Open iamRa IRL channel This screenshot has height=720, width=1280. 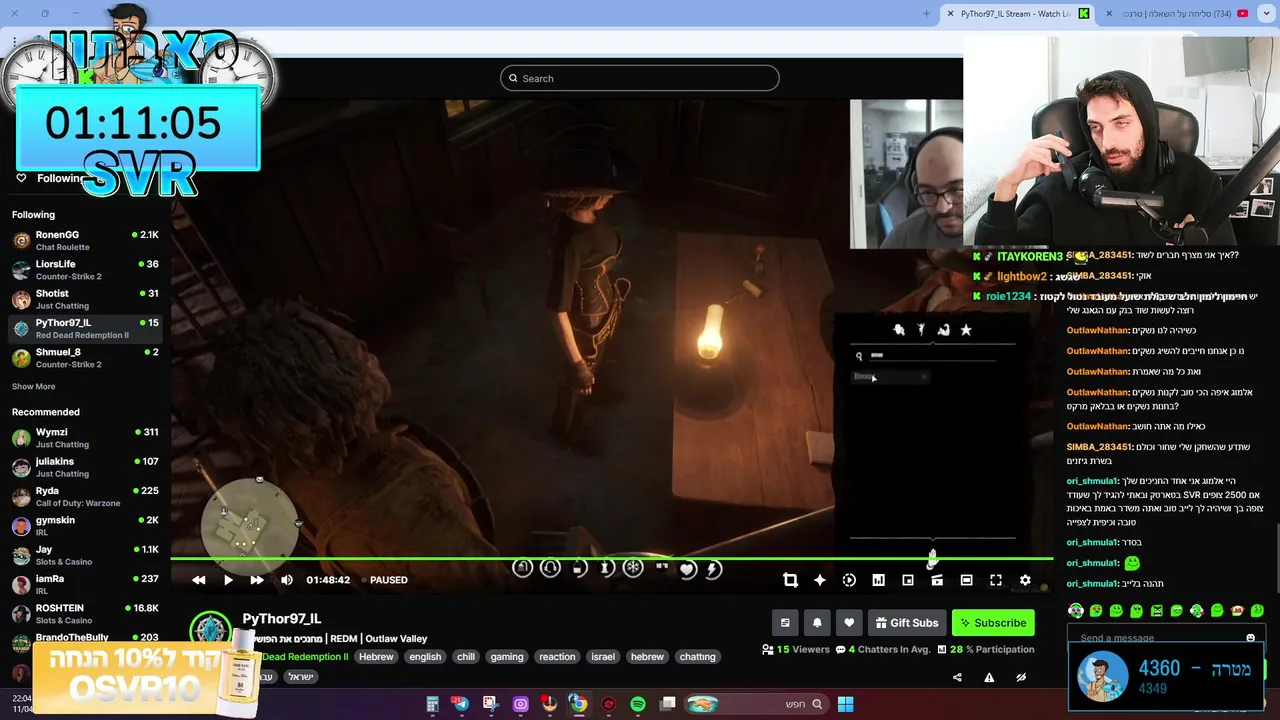85,584
